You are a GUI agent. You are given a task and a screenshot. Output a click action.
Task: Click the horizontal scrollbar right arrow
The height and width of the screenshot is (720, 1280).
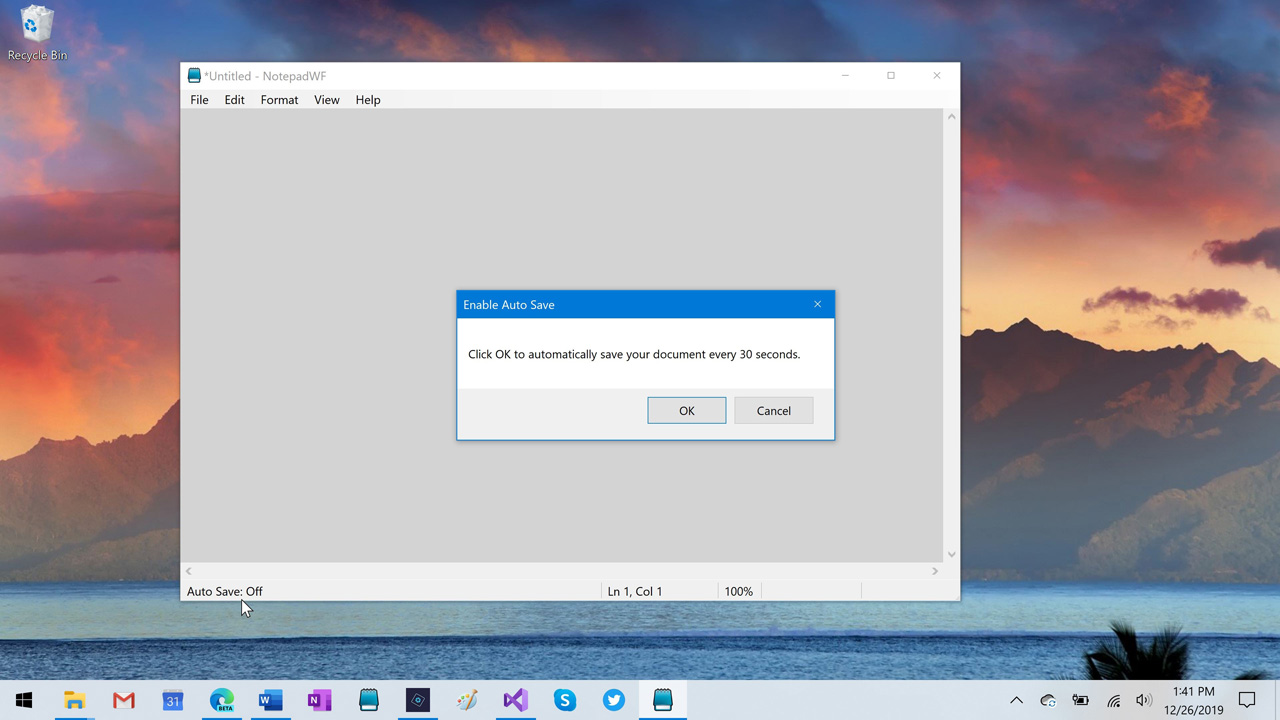tap(935, 571)
